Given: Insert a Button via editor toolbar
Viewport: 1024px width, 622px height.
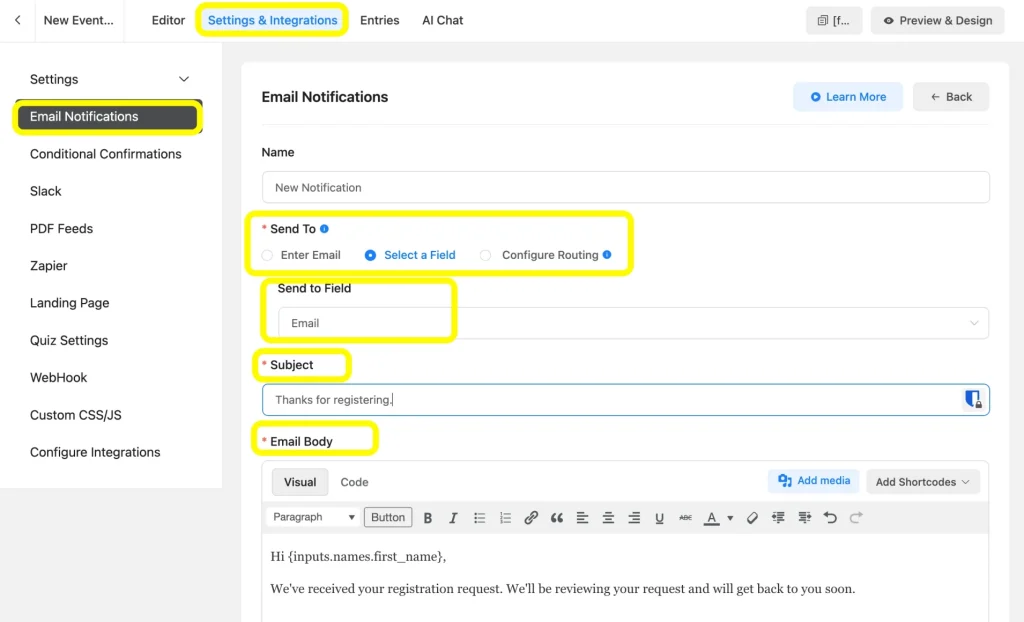Looking at the screenshot, I should (x=388, y=517).
